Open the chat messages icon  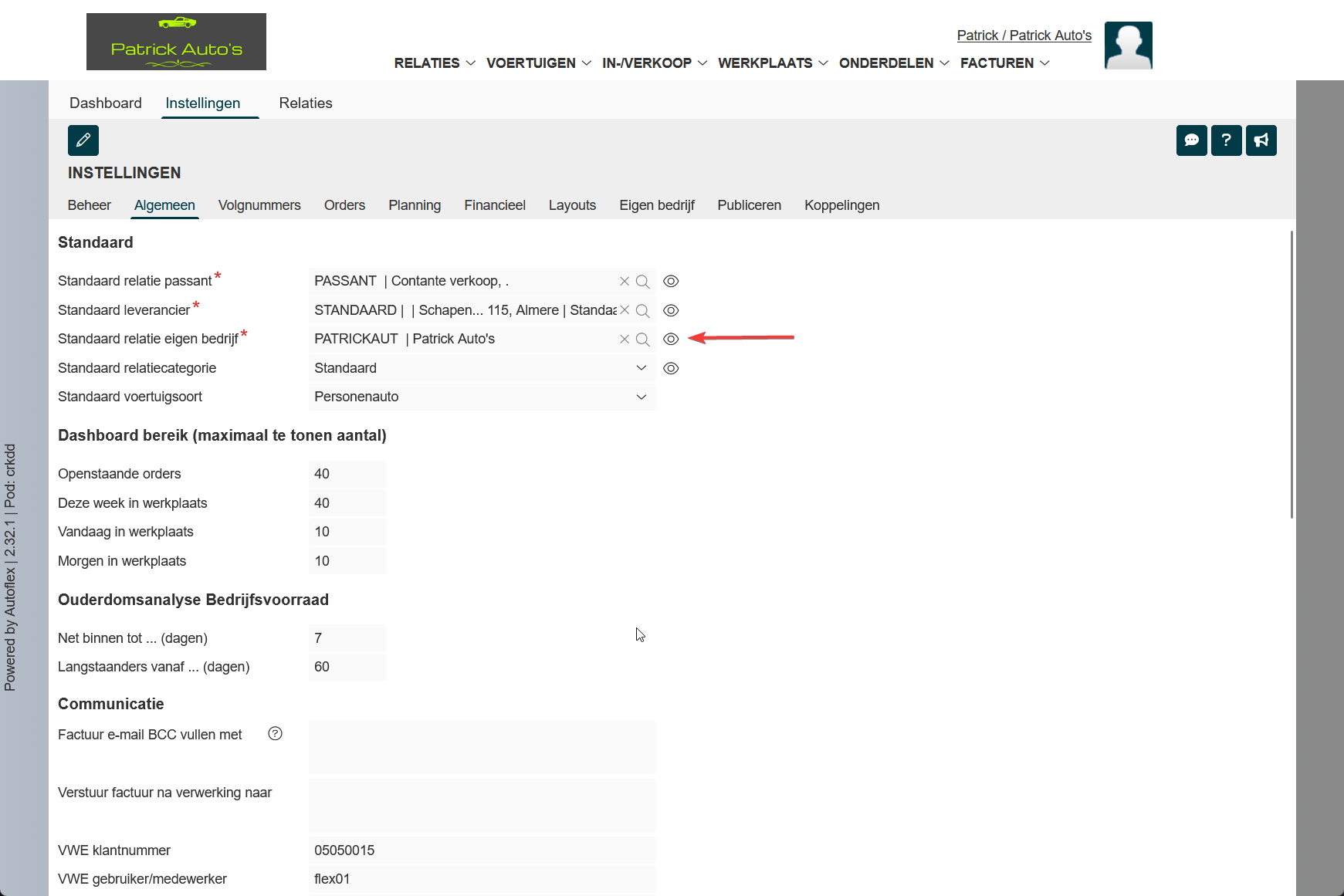pos(1191,140)
